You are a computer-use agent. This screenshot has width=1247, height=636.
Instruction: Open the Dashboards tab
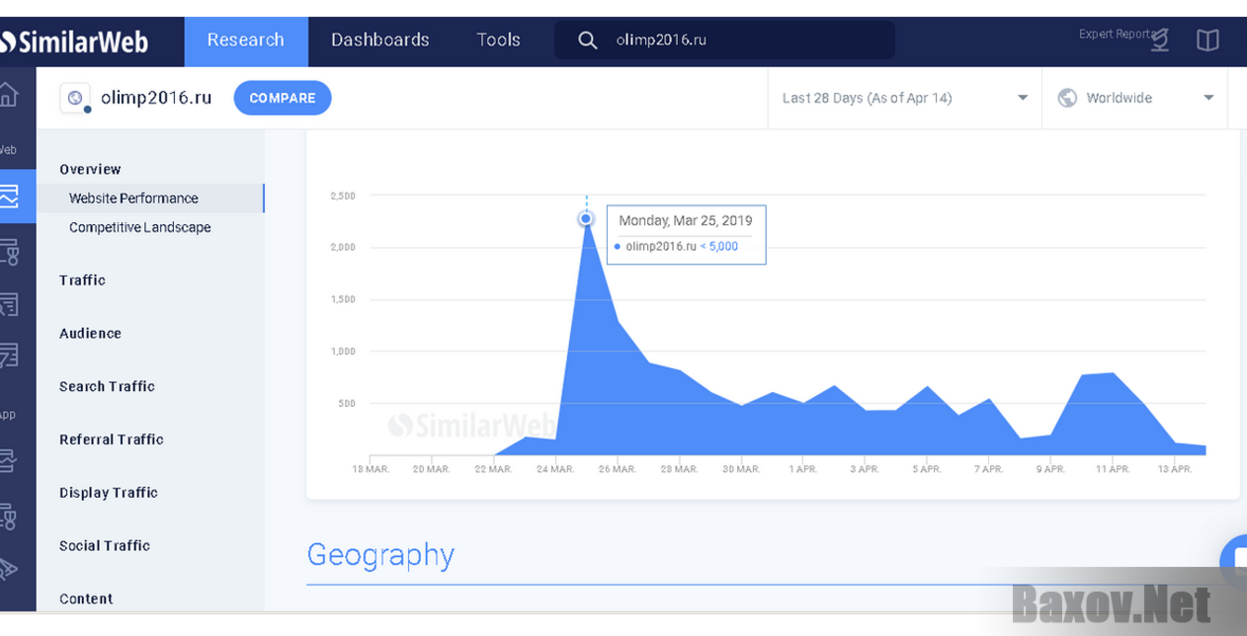pos(380,41)
